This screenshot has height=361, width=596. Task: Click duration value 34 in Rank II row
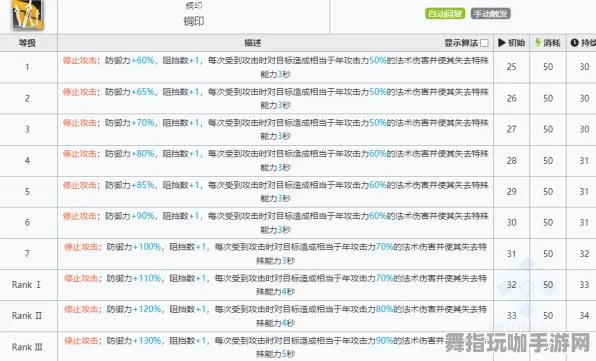click(x=585, y=316)
